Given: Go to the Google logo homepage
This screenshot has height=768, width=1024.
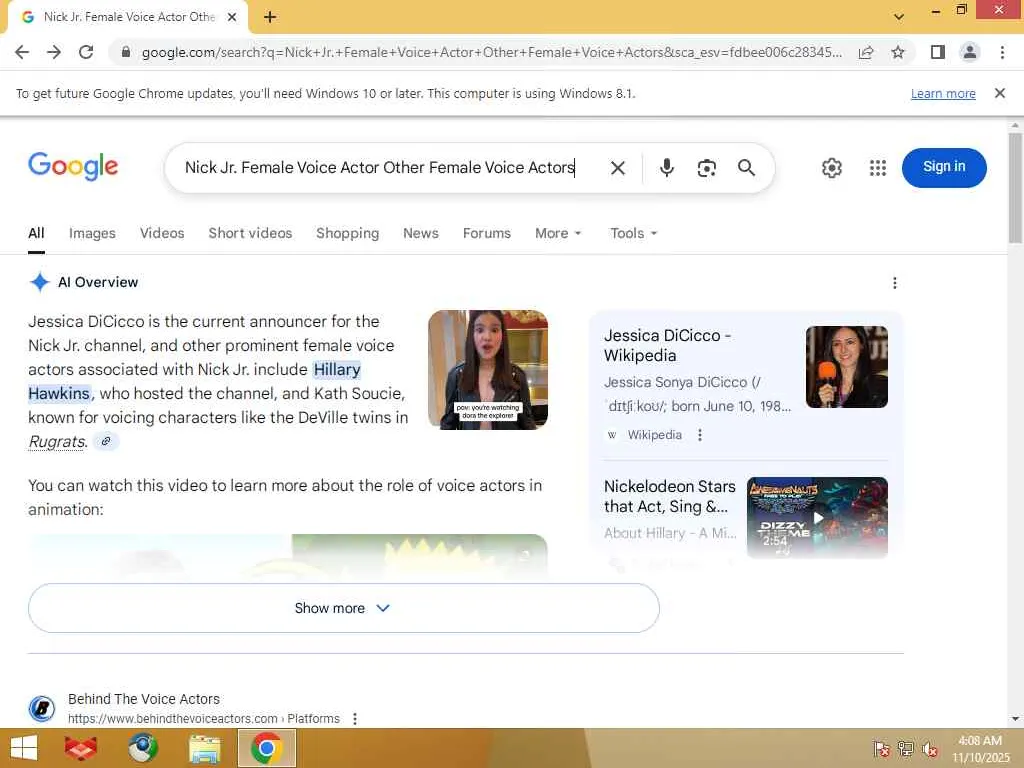Looking at the screenshot, I should coord(73,167).
